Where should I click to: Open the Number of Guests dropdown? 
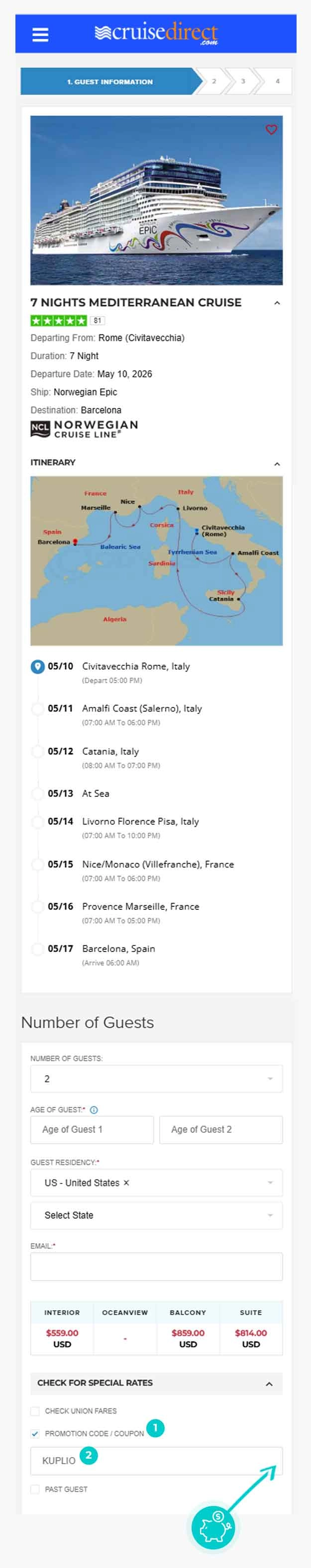pos(157,1079)
